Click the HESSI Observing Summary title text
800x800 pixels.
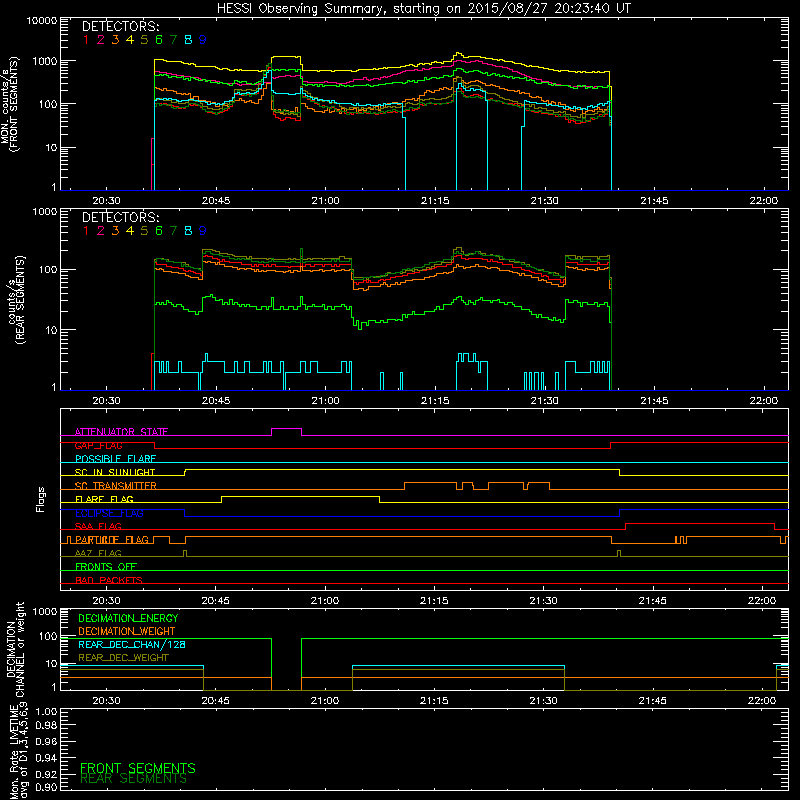pos(424,9)
